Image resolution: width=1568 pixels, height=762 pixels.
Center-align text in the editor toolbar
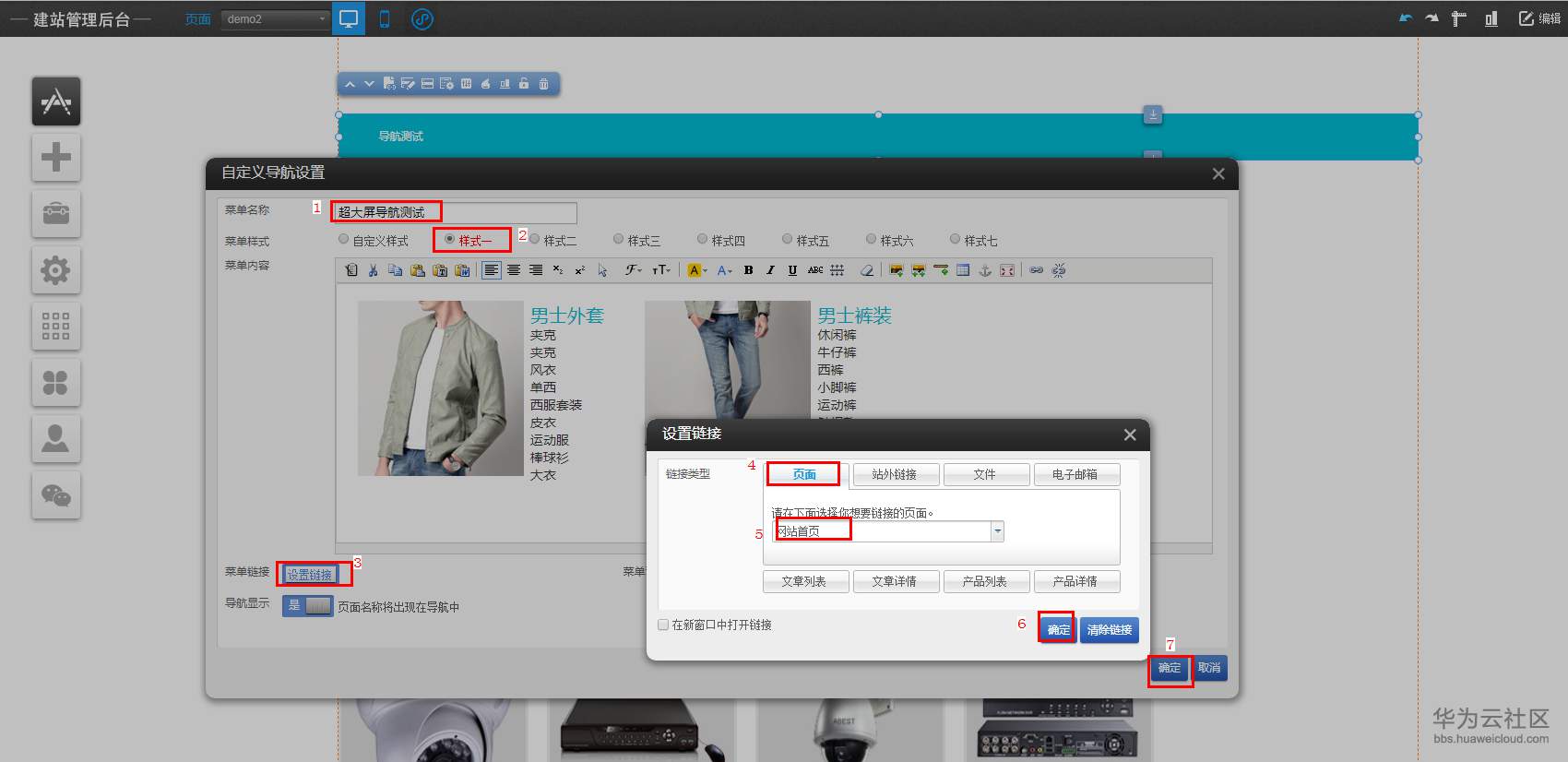coord(514,270)
